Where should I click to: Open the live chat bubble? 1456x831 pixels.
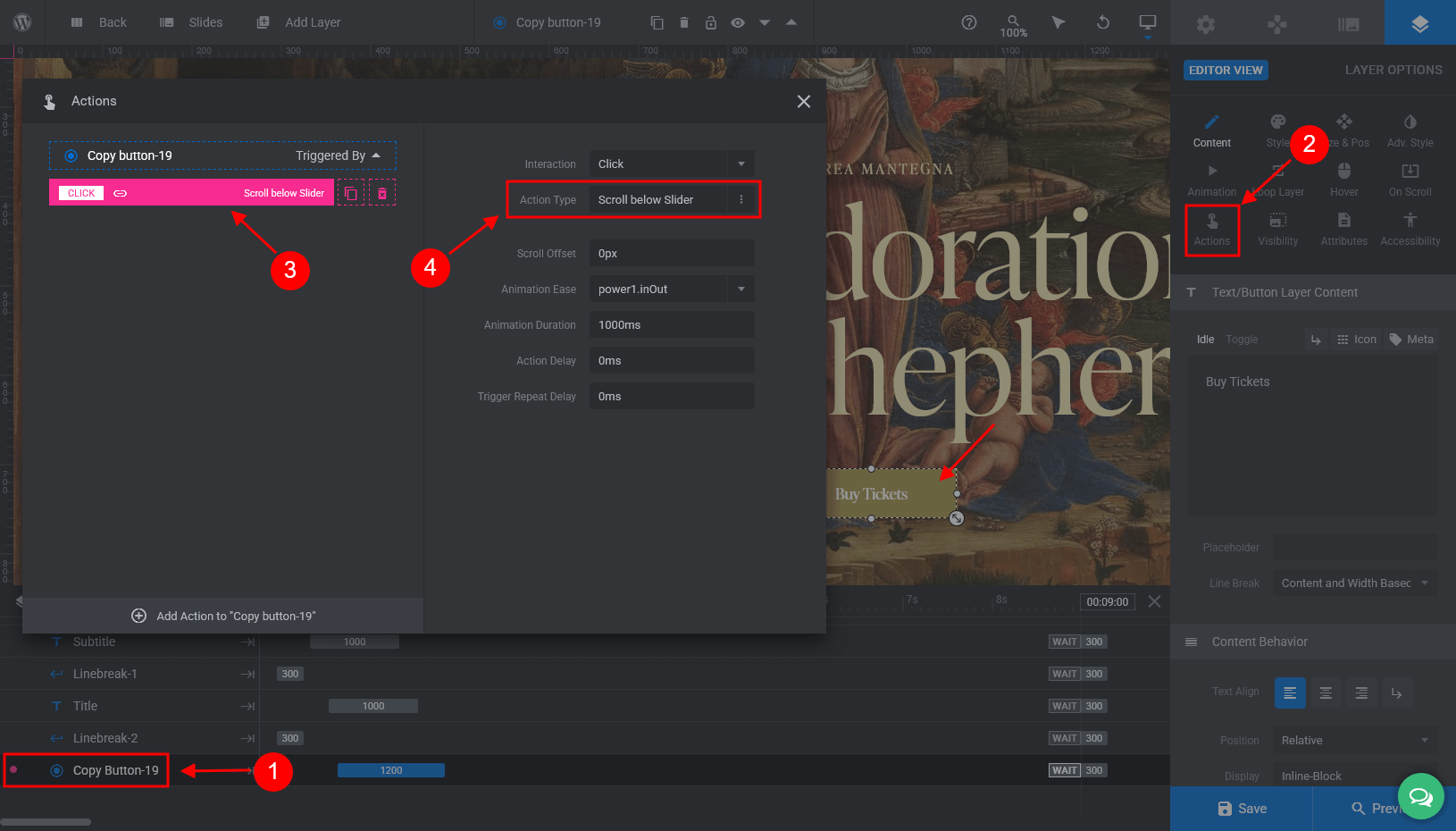[1421, 796]
